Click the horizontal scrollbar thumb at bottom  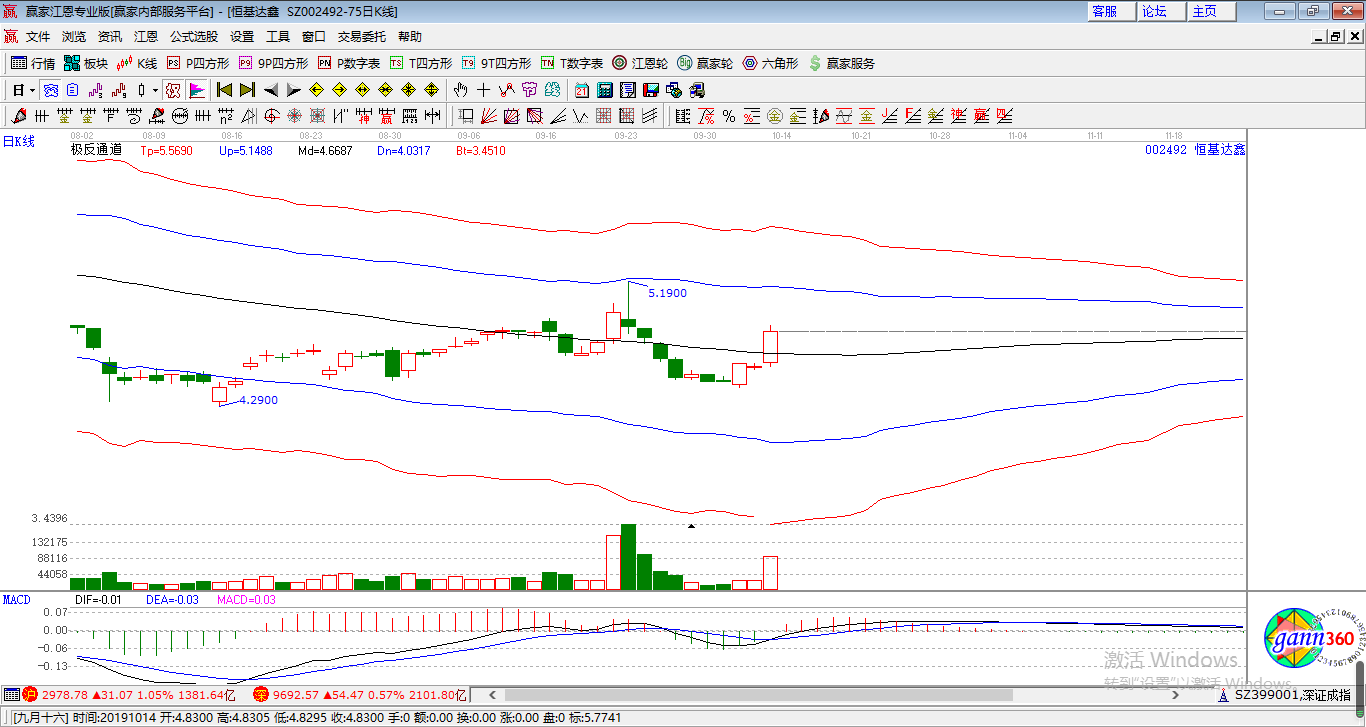(759, 695)
